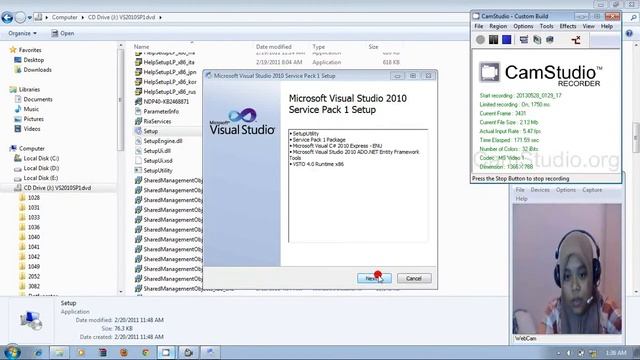Image resolution: width=640 pixels, height=360 pixels.
Task: Open Internet Explorer from the taskbar
Action: point(38,353)
